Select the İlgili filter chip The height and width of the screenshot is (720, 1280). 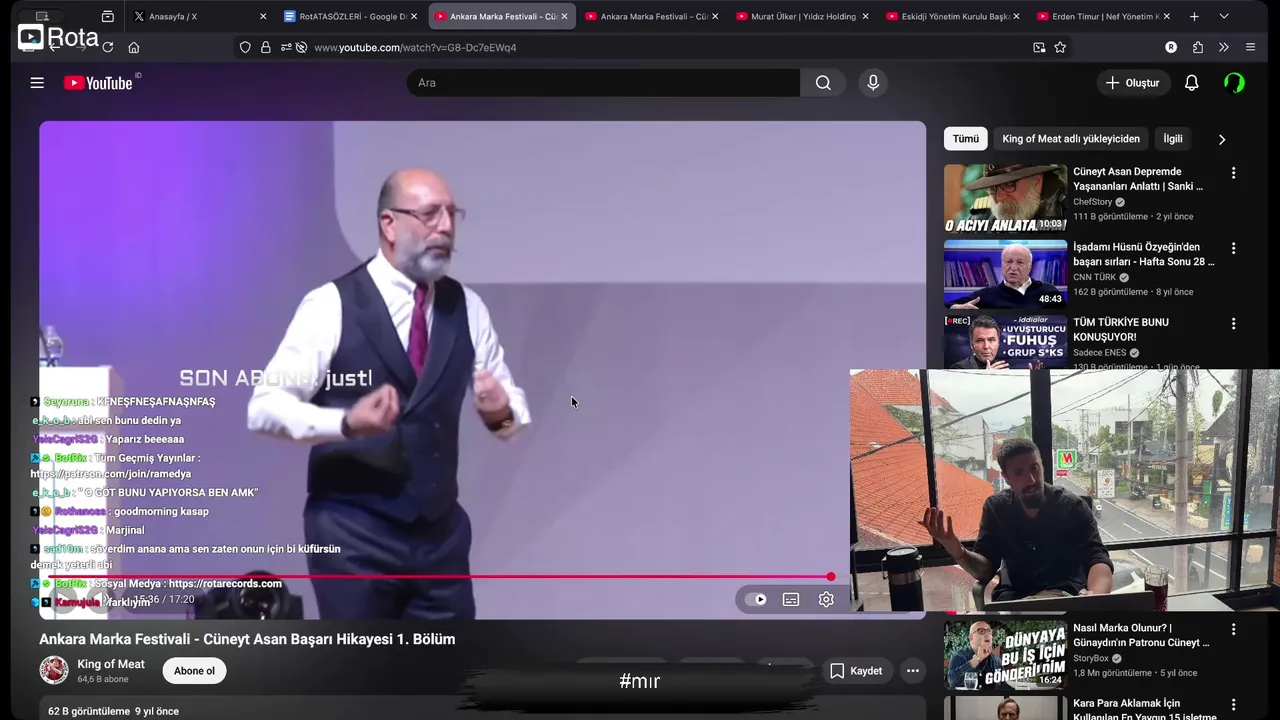click(x=1173, y=139)
